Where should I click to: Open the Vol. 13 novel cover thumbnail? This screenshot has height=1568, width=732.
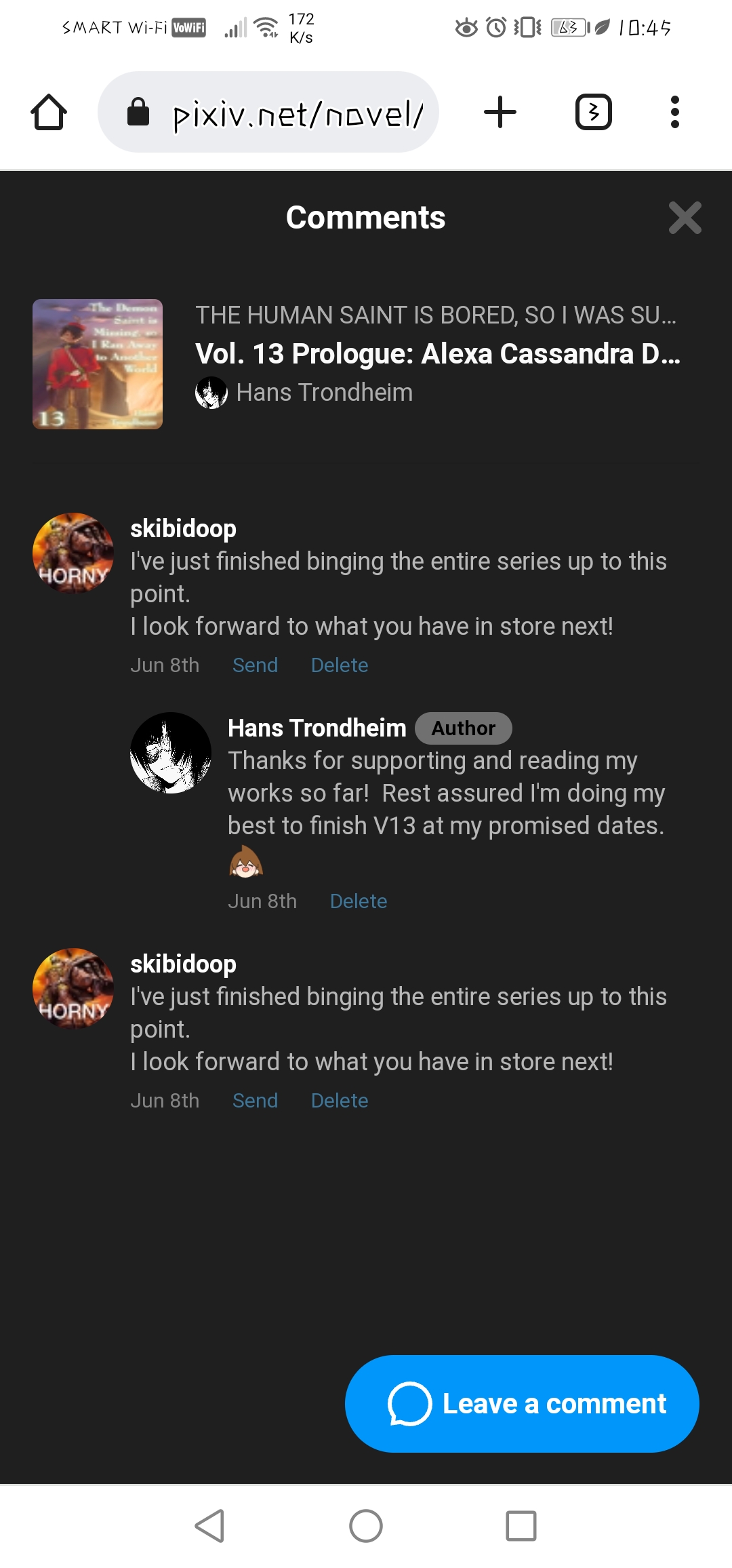[98, 364]
